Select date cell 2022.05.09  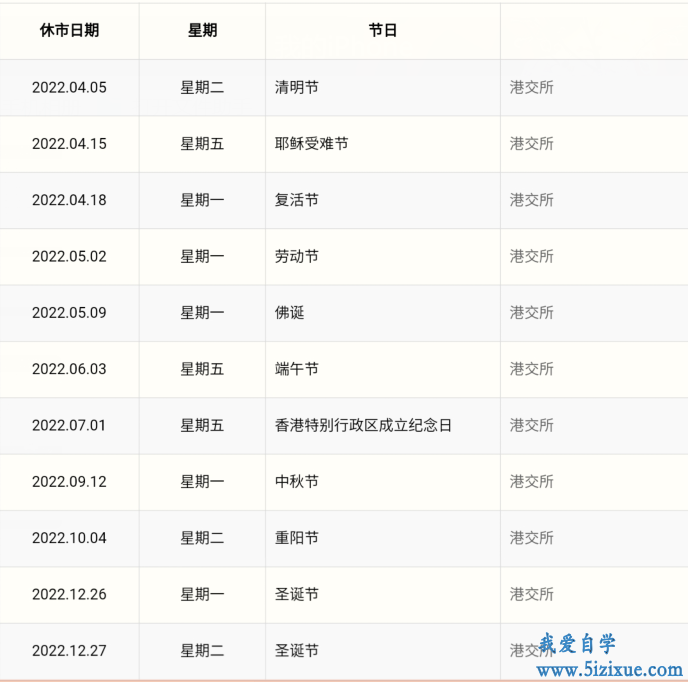pos(69,312)
